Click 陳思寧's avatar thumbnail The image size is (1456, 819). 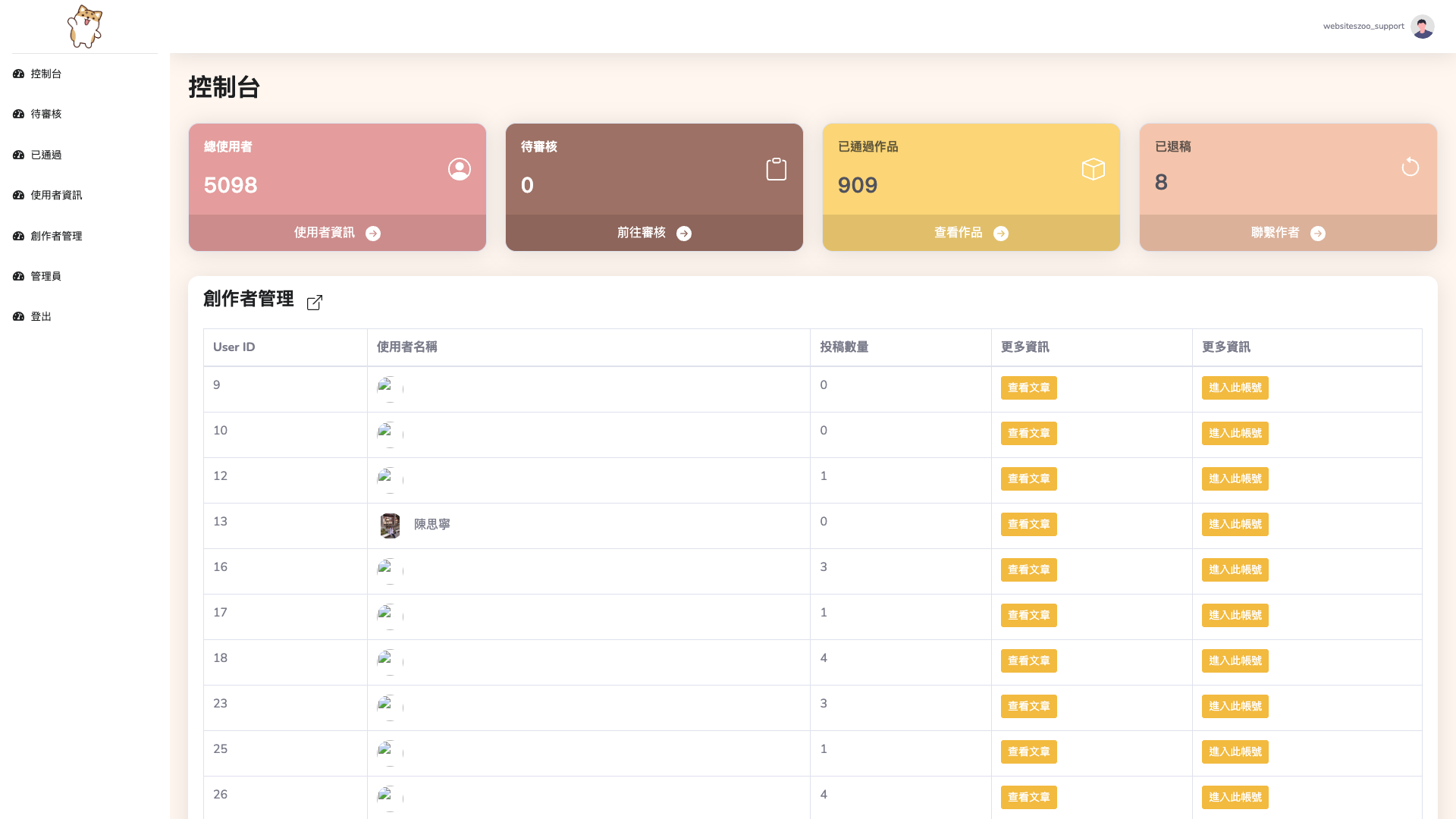pyautogui.click(x=390, y=526)
